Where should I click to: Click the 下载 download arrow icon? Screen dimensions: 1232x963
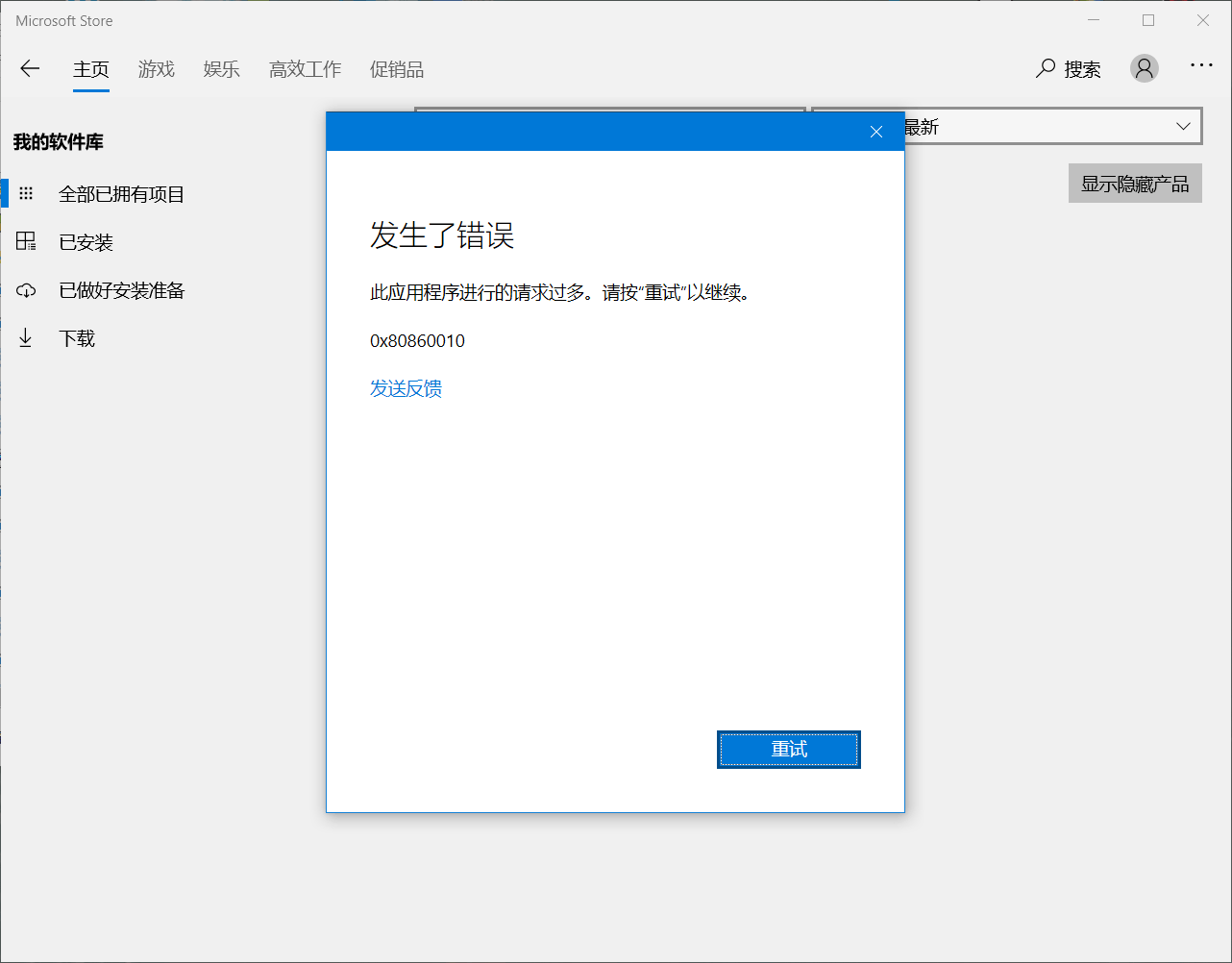point(26,337)
